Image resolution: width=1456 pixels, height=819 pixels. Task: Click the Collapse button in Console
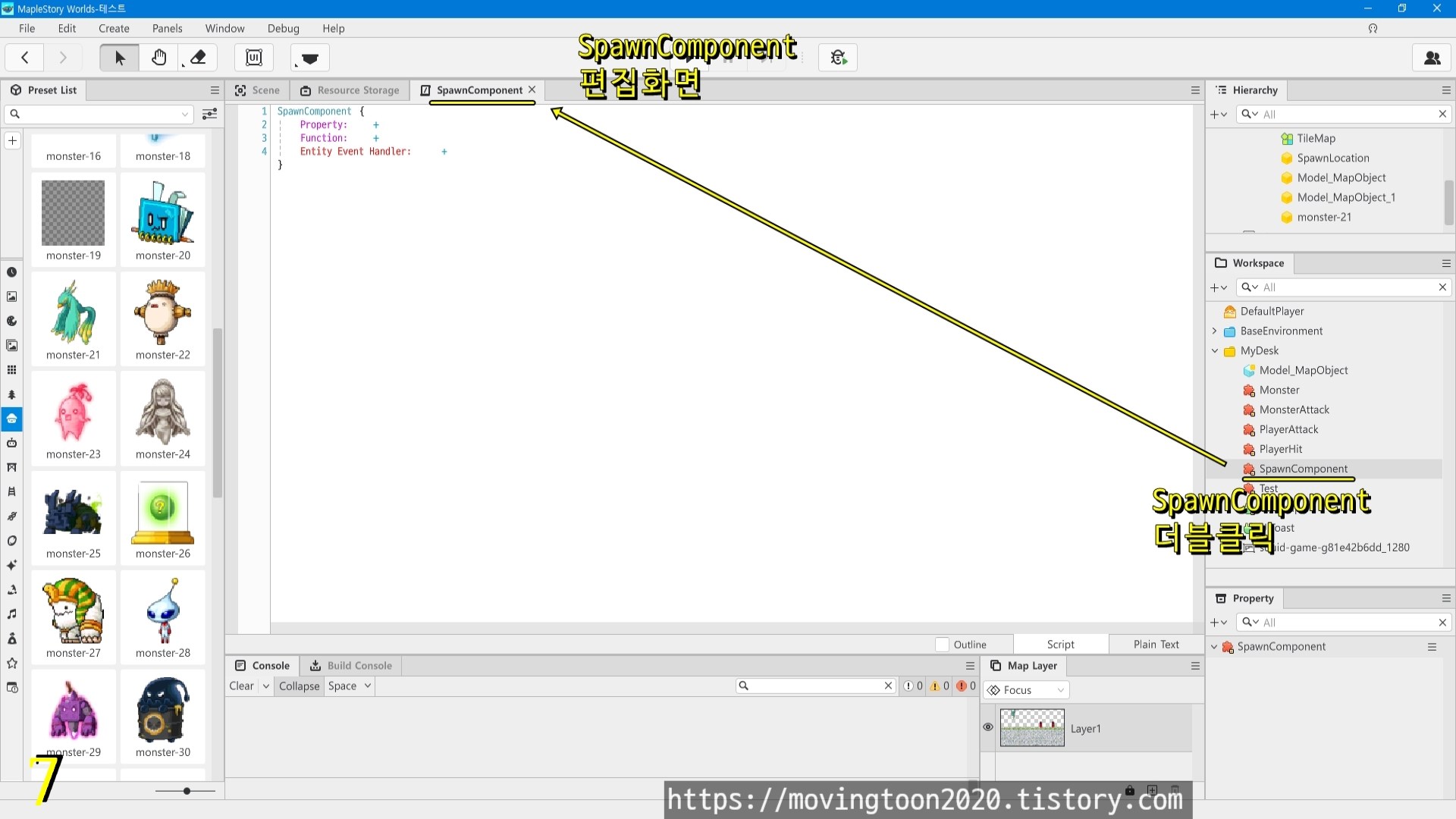(299, 686)
